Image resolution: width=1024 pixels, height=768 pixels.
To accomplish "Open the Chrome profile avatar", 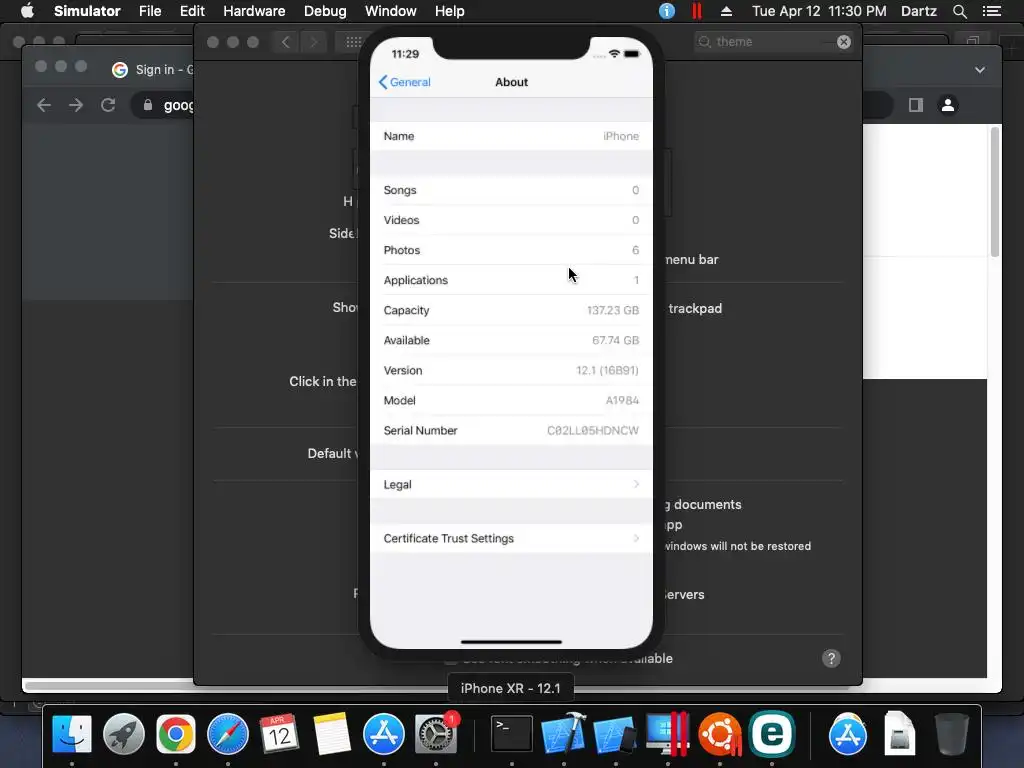I will point(948,104).
